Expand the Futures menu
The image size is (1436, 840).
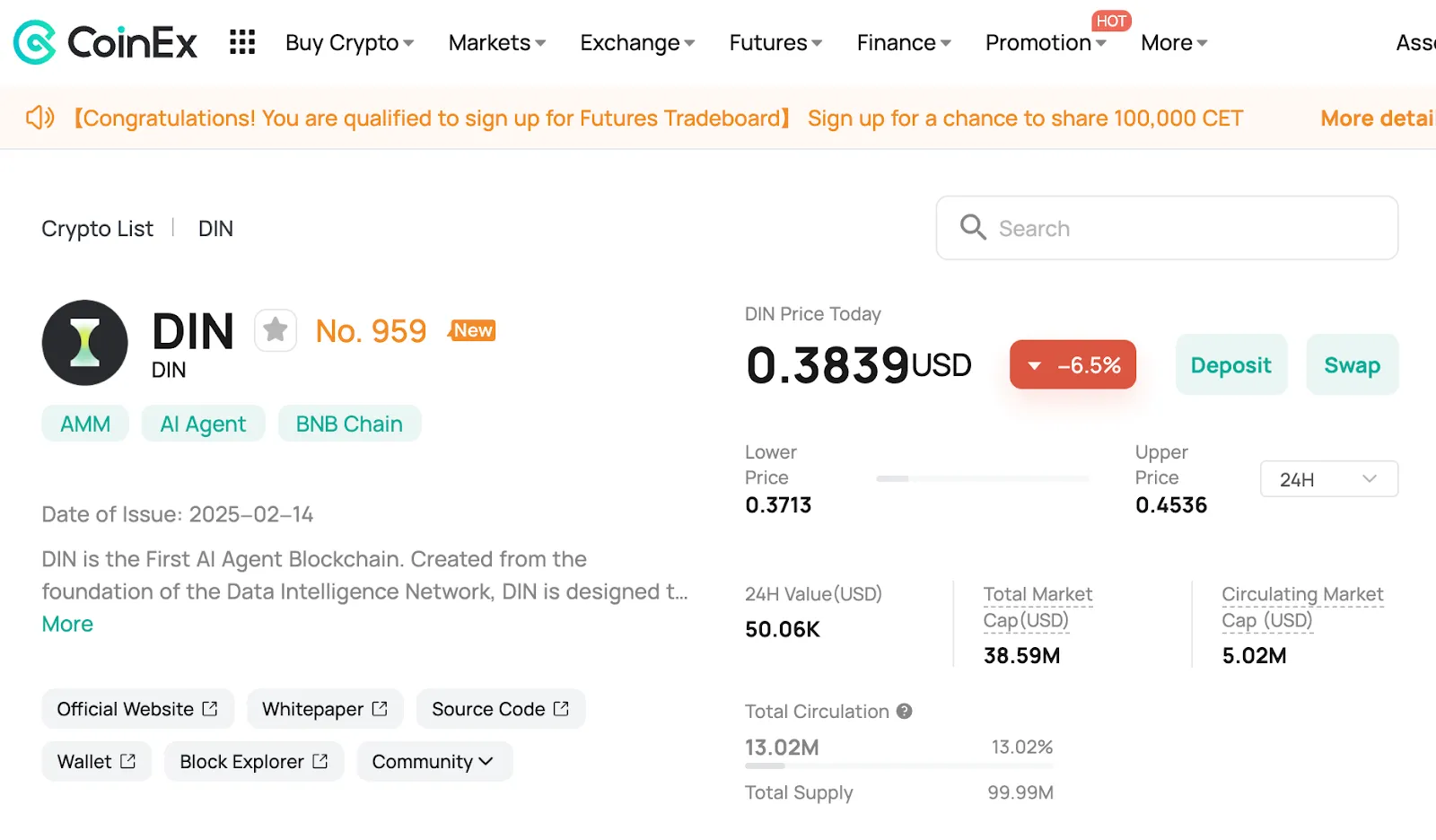tap(775, 42)
